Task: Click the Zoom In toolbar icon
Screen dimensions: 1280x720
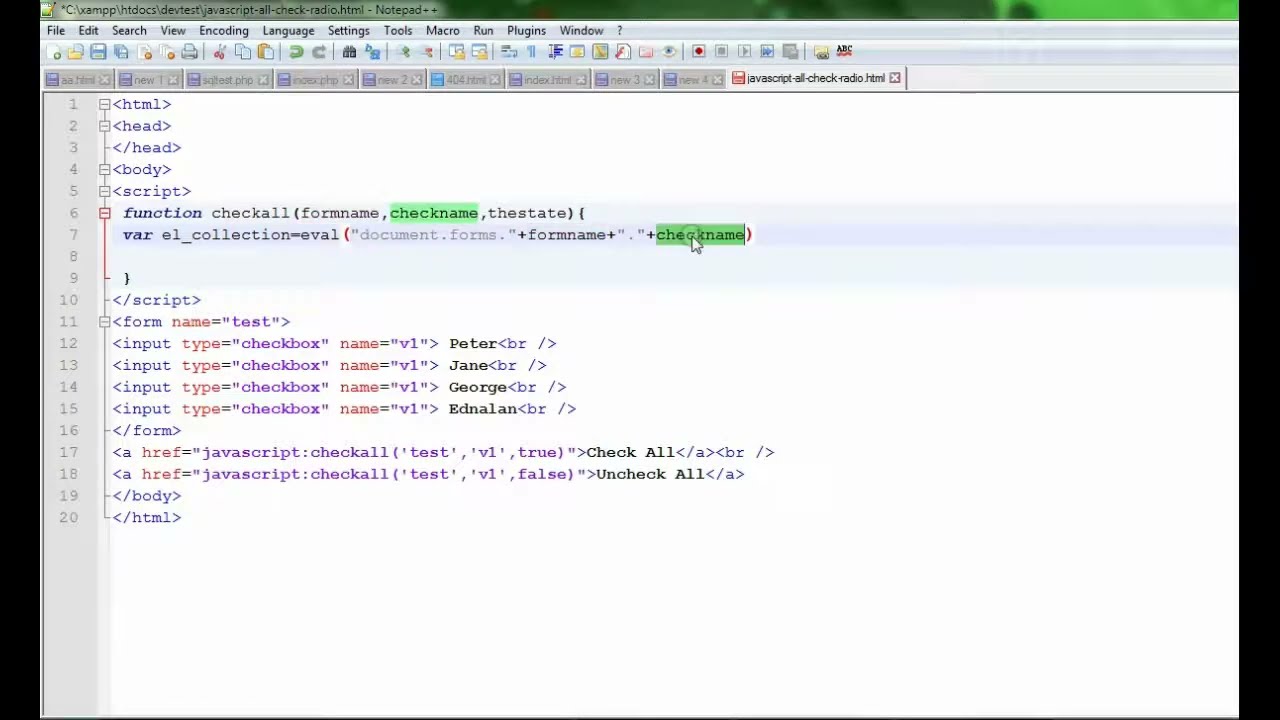Action: 404,52
